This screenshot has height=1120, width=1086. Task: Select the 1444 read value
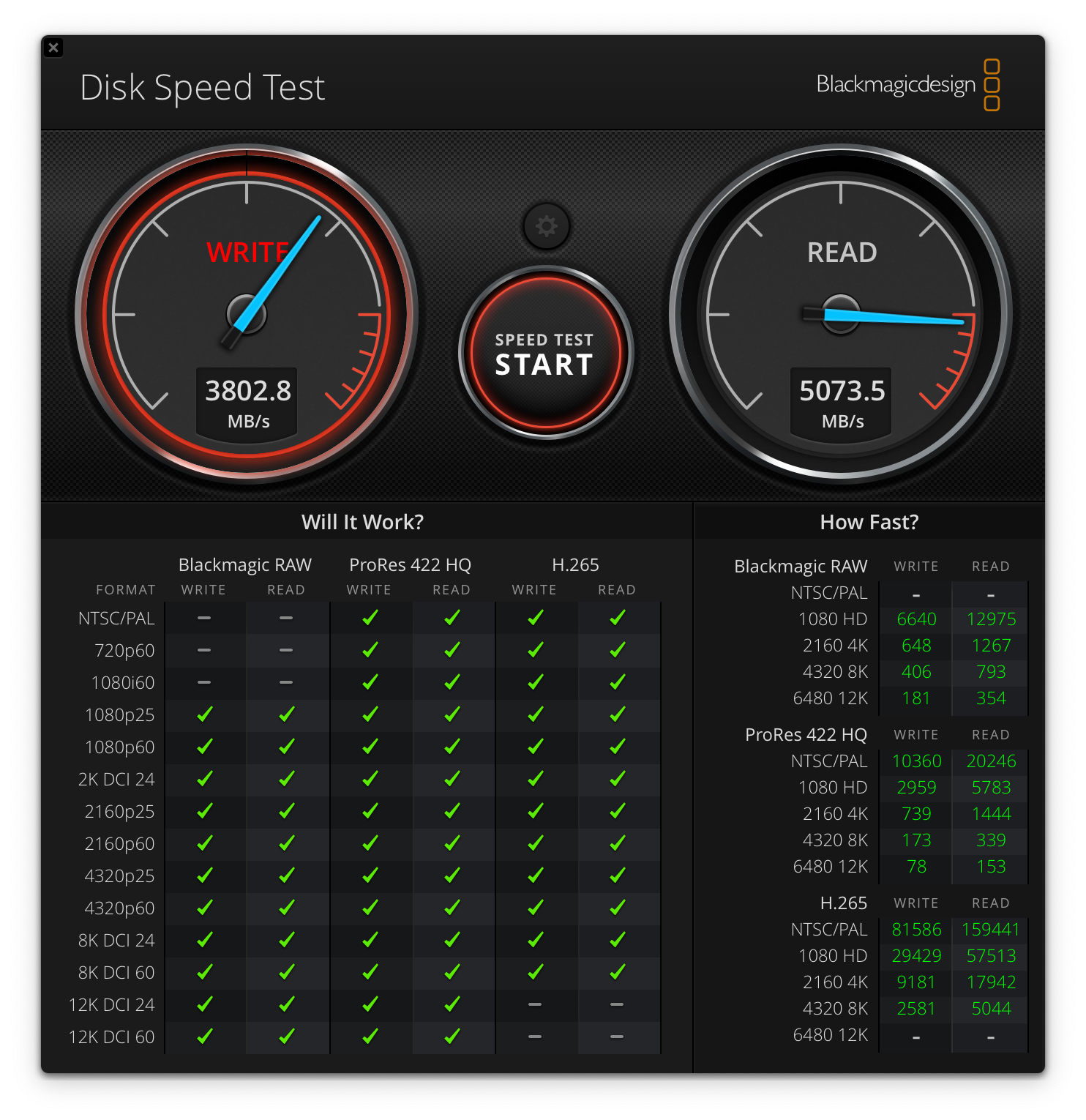click(x=991, y=814)
